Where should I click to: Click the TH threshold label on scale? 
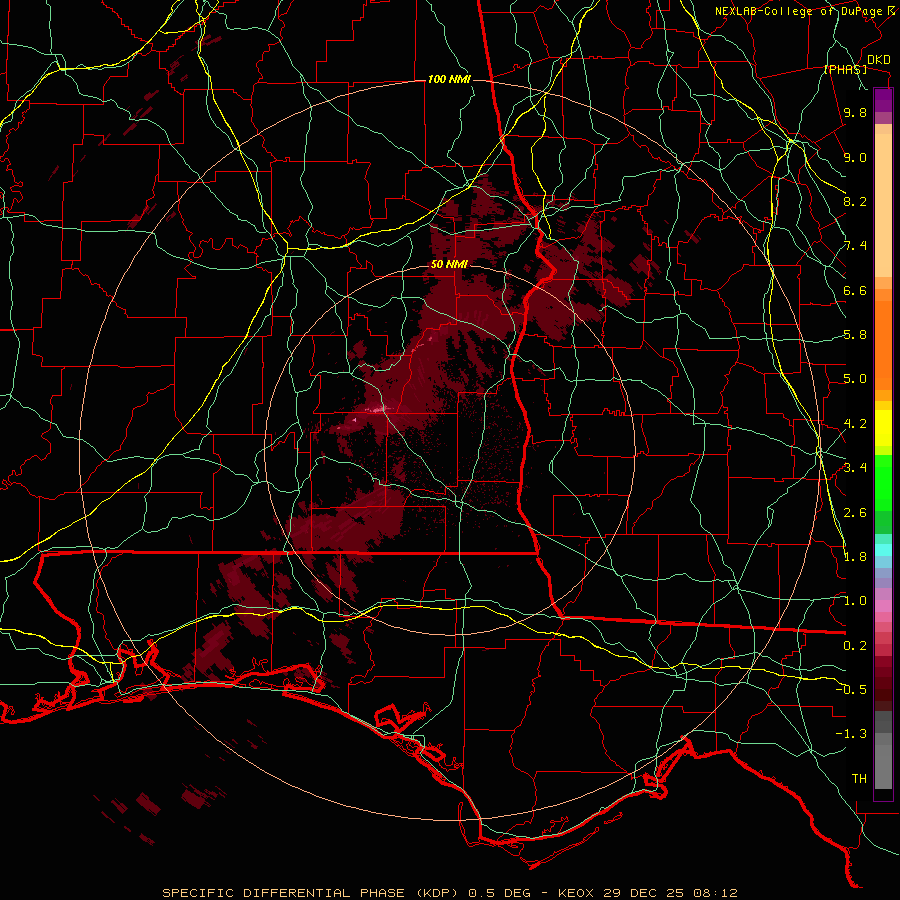859,779
